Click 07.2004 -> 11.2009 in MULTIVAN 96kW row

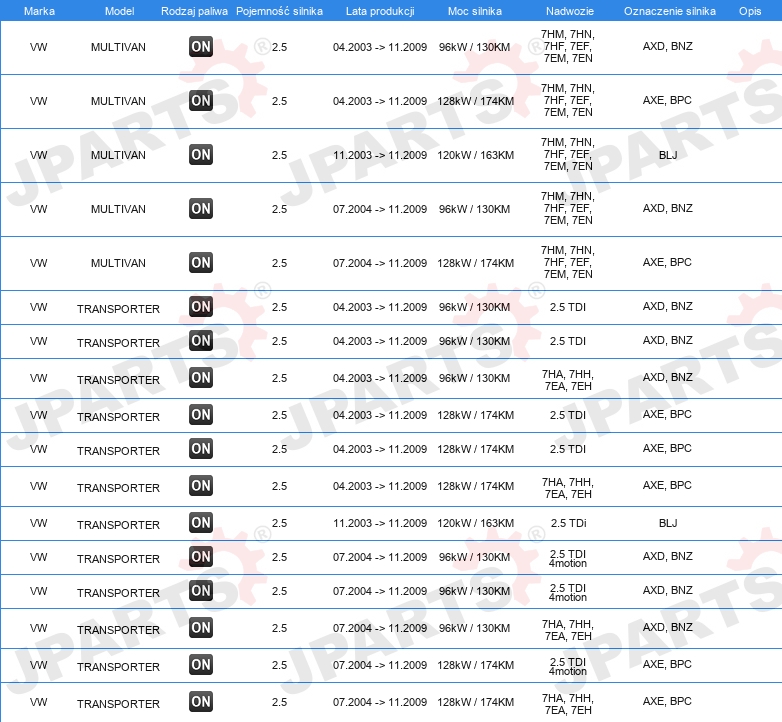pyautogui.click(x=380, y=209)
